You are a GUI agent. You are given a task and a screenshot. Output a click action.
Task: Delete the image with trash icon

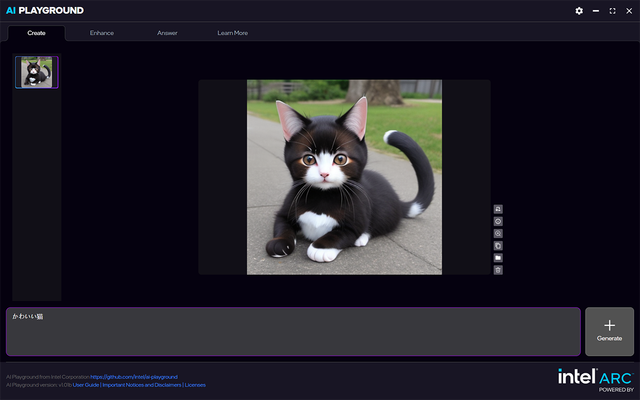point(498,269)
